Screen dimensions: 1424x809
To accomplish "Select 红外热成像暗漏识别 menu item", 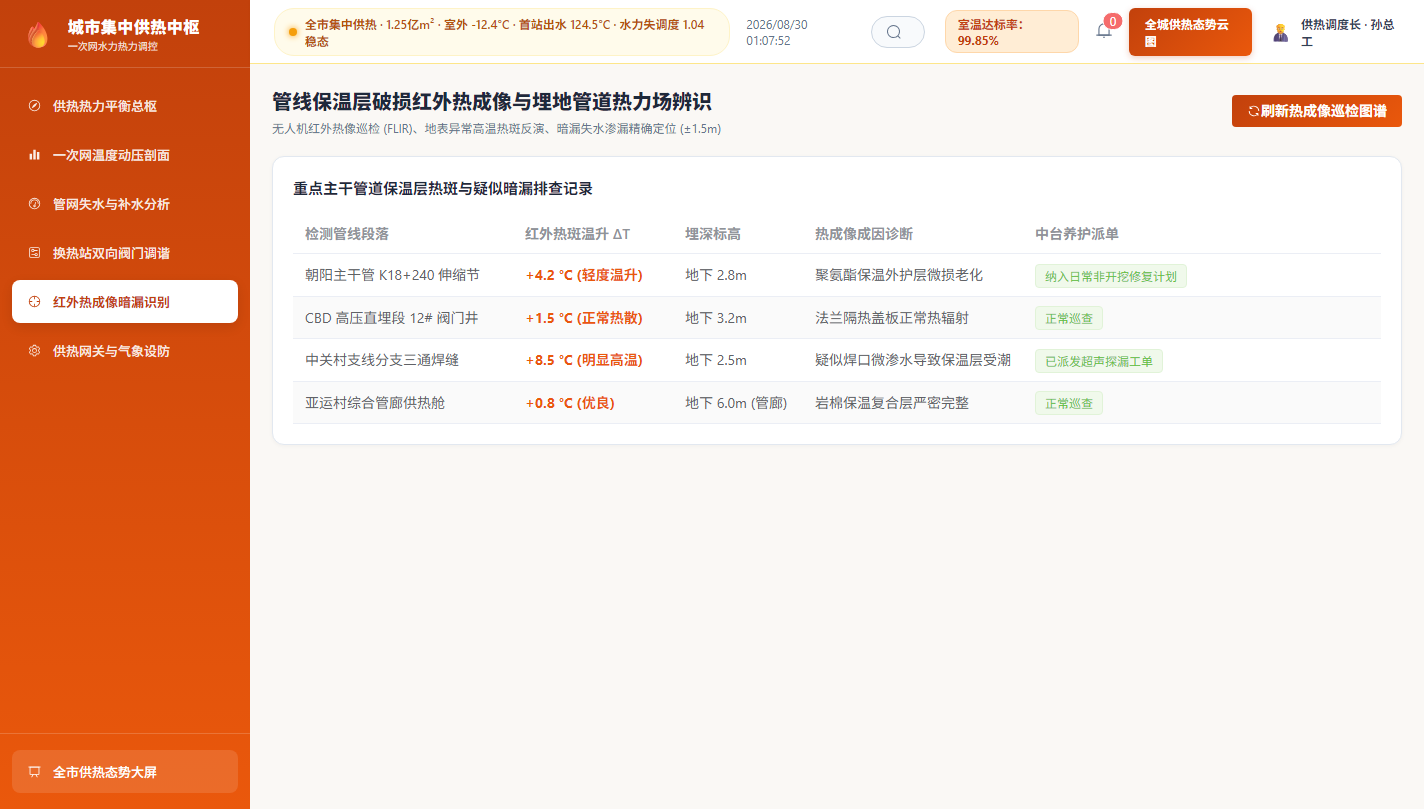I will (125, 302).
